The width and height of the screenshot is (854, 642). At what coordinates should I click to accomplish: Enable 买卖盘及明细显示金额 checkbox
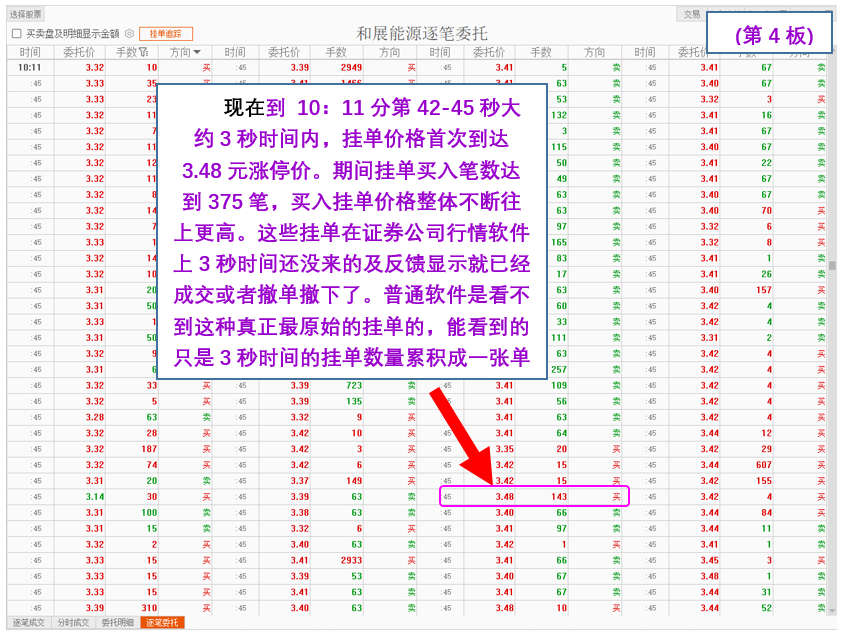click(16, 33)
